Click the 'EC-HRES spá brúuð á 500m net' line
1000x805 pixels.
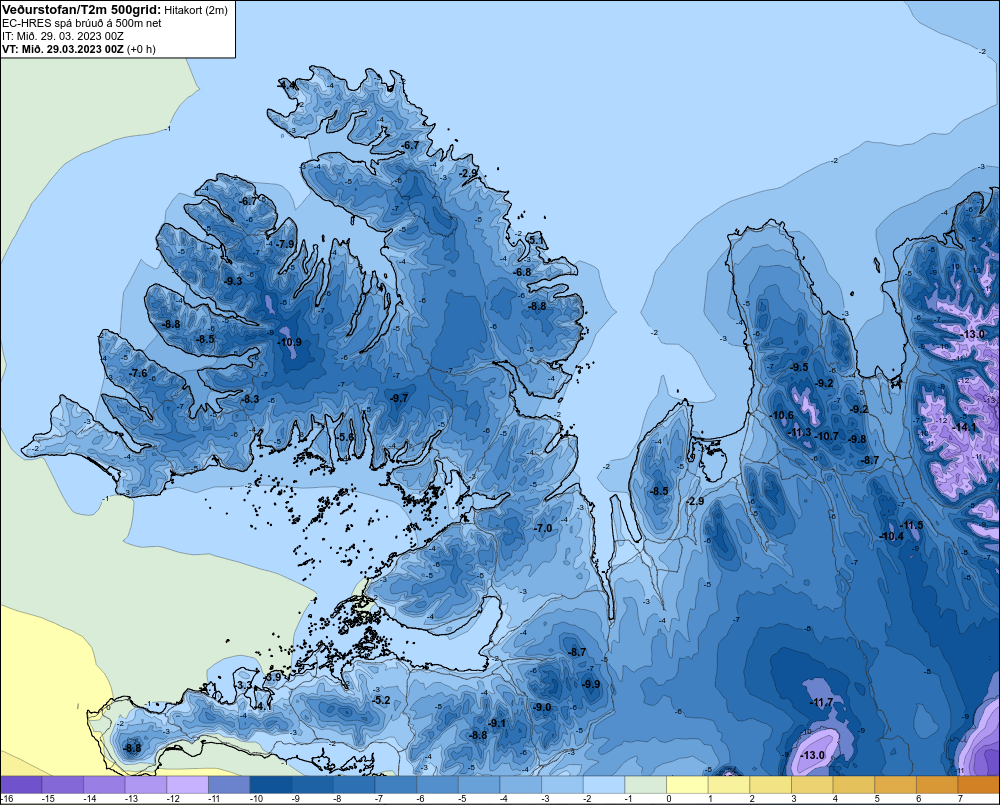(82, 23)
